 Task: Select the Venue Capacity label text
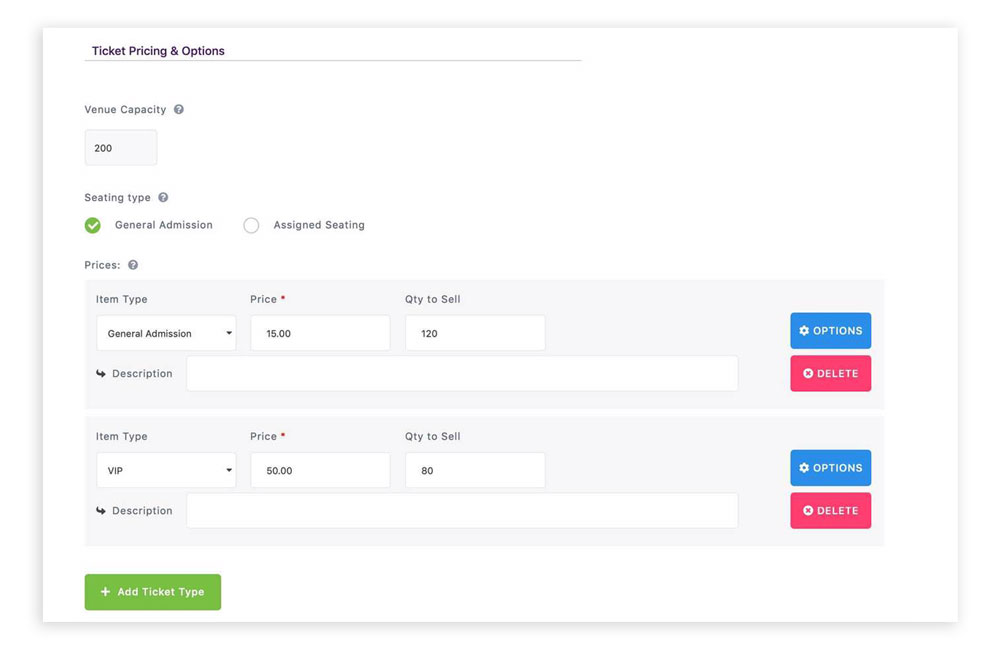(125, 110)
